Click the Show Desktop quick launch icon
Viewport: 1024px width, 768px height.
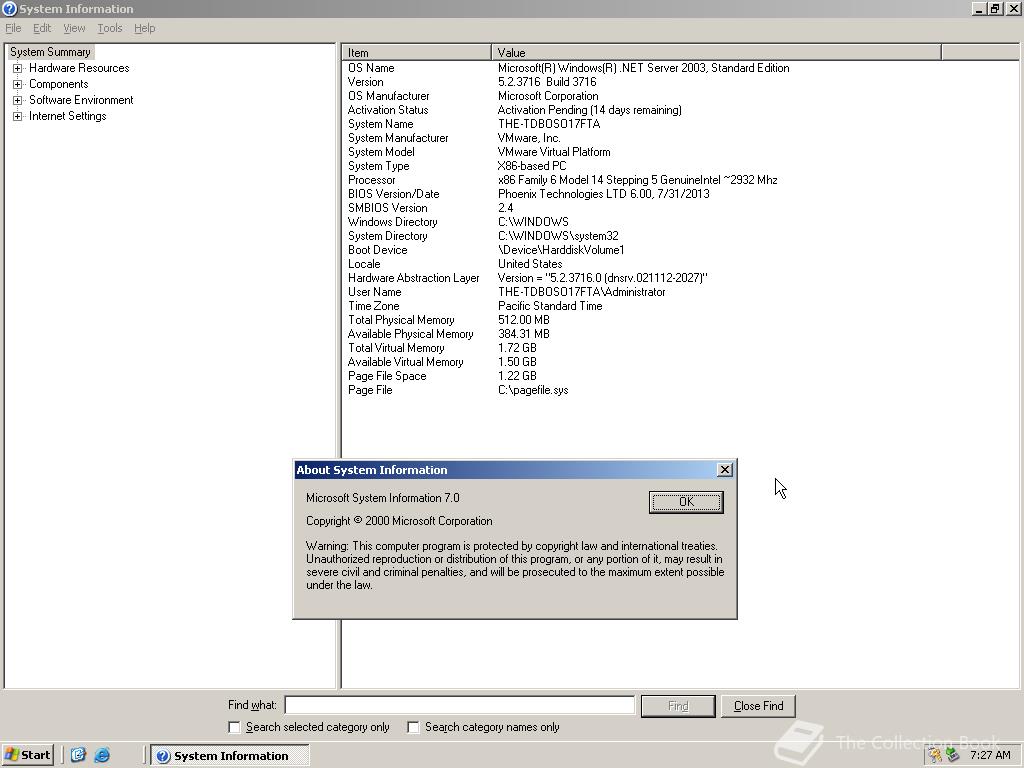(78, 755)
